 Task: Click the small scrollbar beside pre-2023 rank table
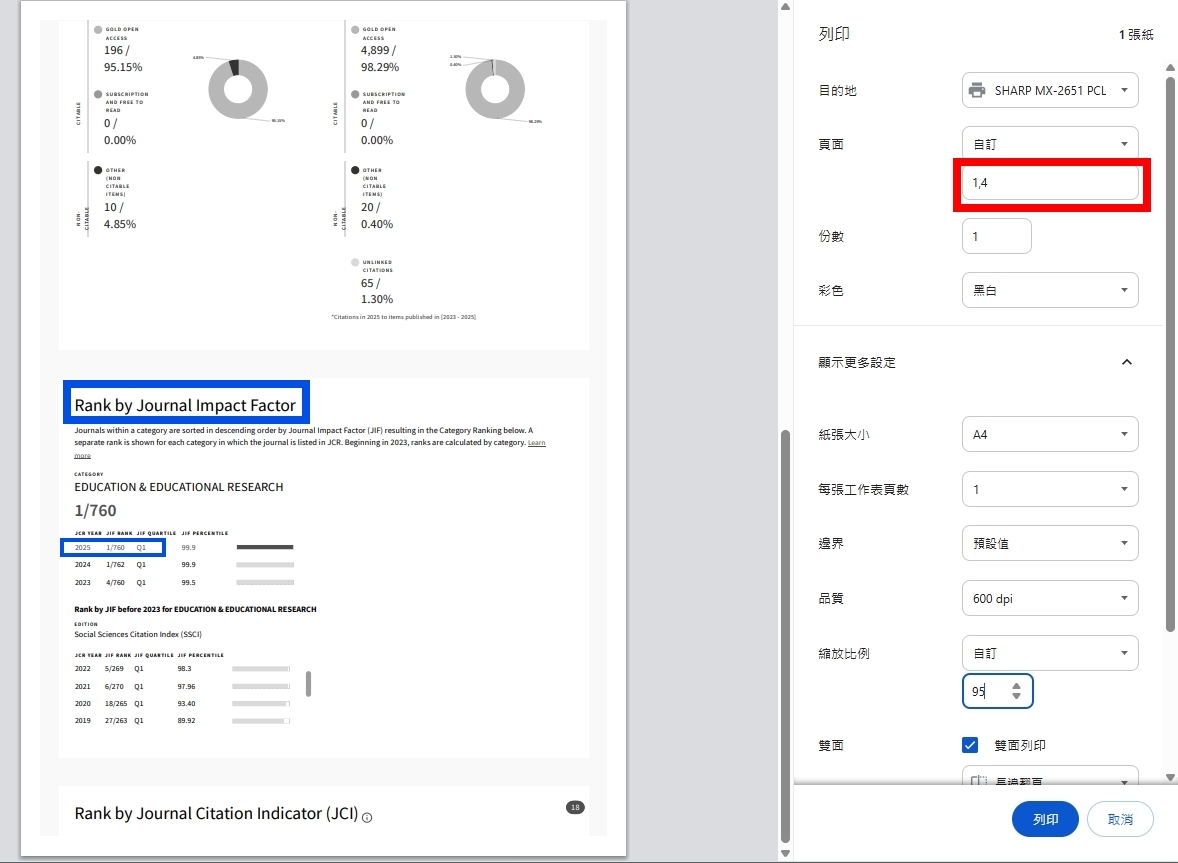pyautogui.click(x=309, y=683)
